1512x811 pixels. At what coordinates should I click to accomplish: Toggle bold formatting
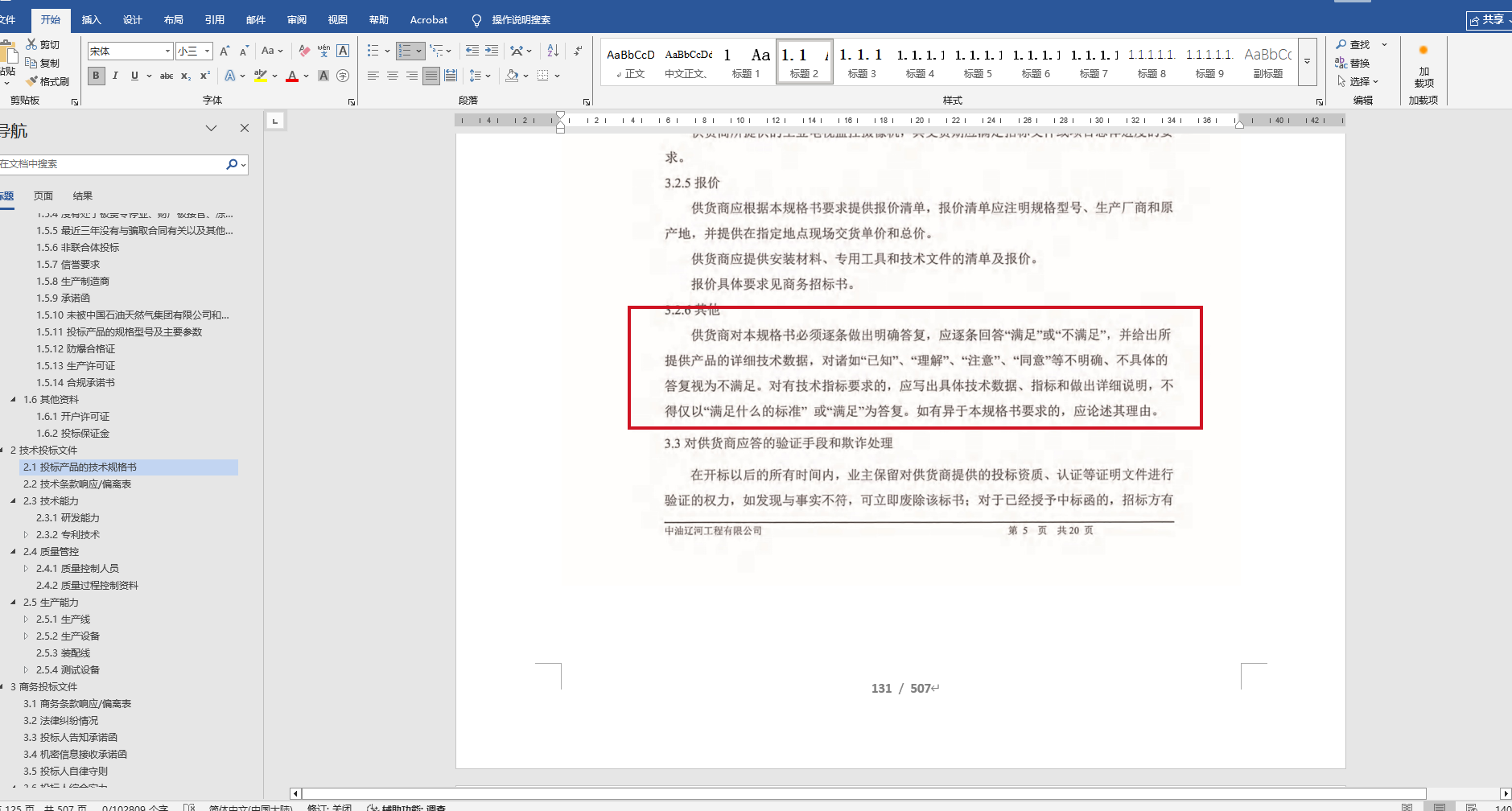[x=97, y=76]
